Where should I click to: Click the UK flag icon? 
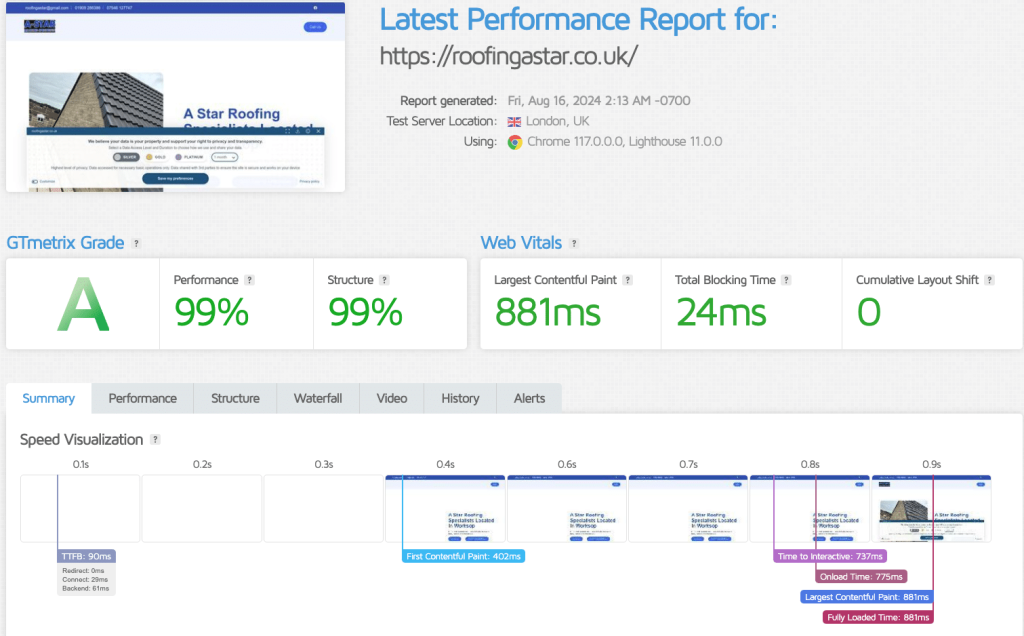[x=515, y=121]
